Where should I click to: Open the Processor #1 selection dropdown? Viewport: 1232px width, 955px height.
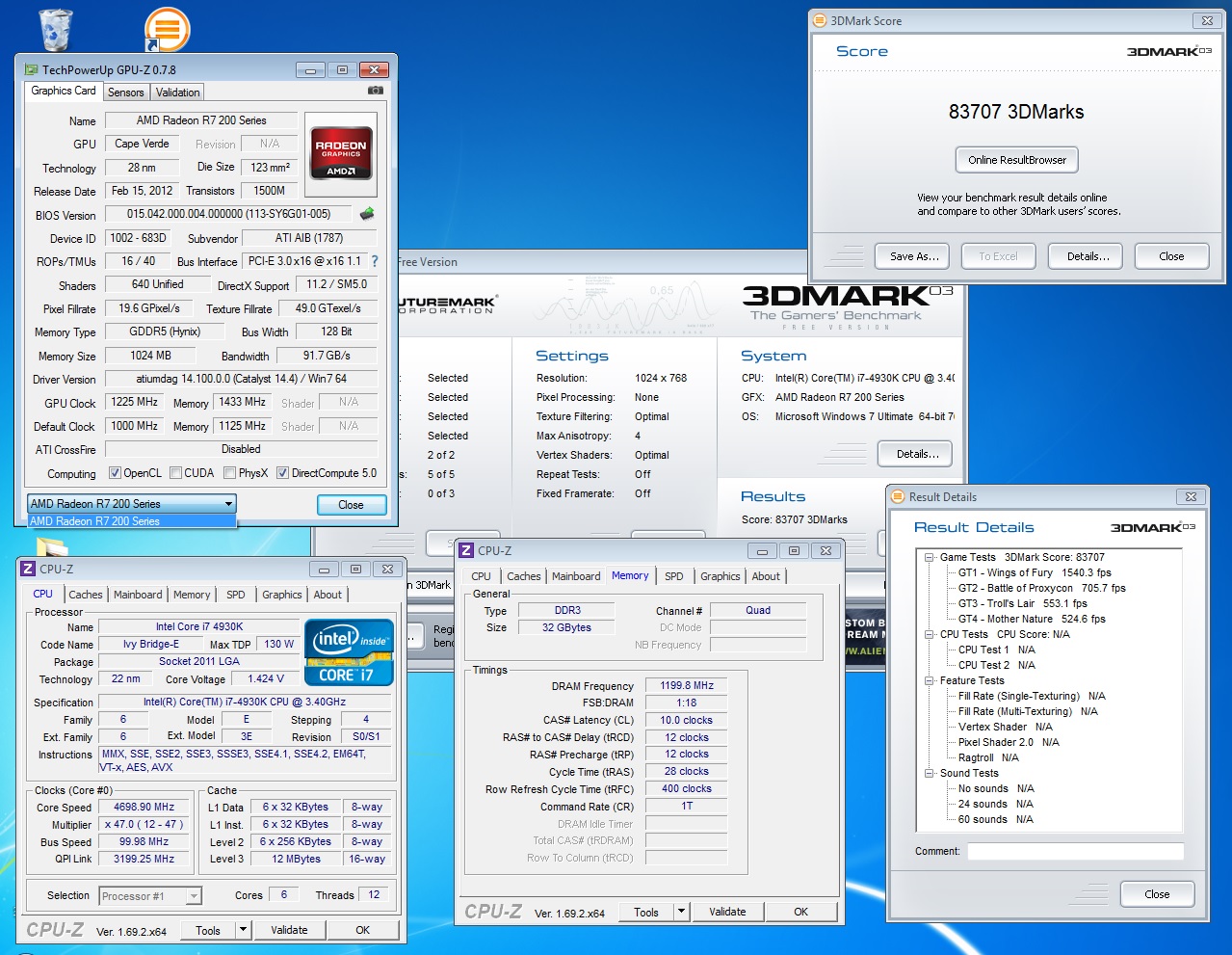150,896
